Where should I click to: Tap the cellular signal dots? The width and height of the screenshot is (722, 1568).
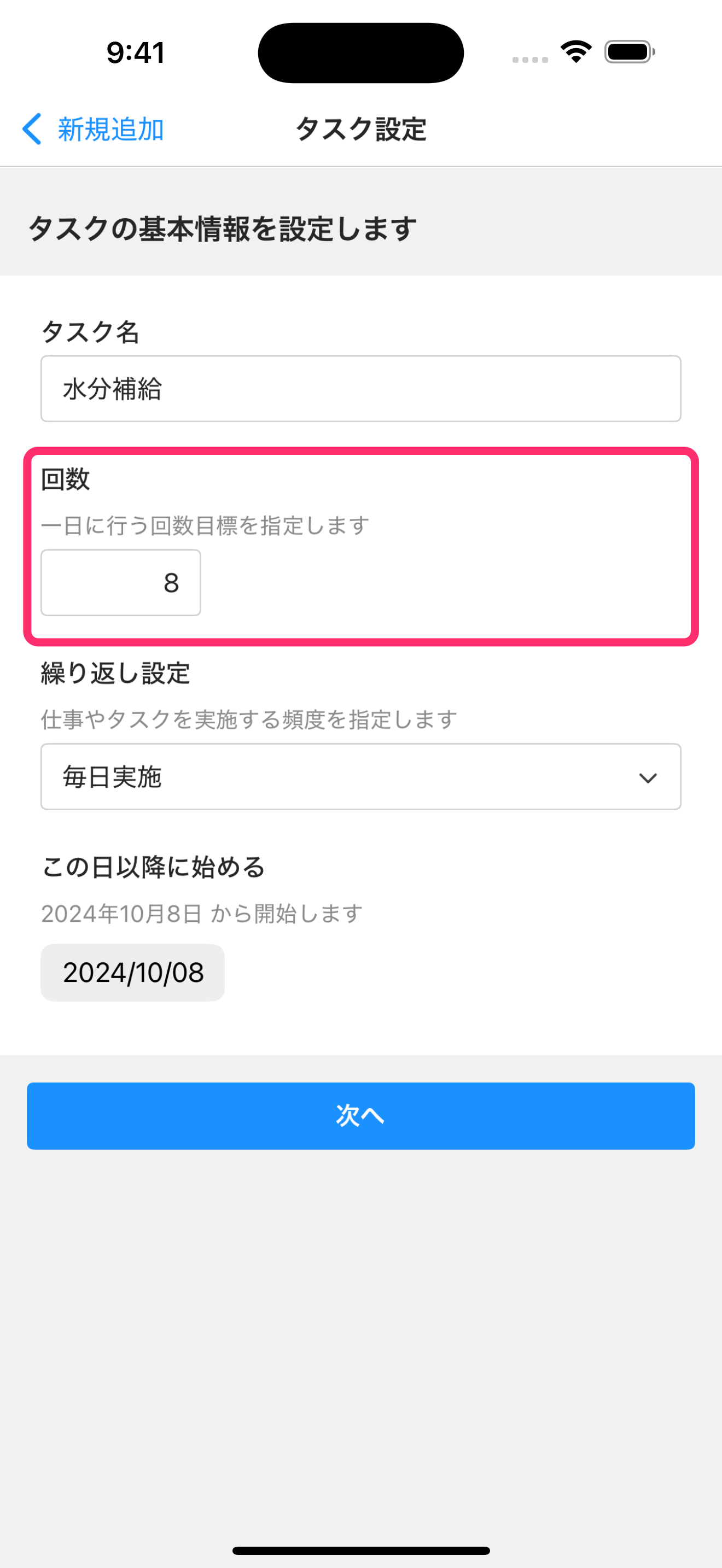pyautogui.click(x=529, y=59)
